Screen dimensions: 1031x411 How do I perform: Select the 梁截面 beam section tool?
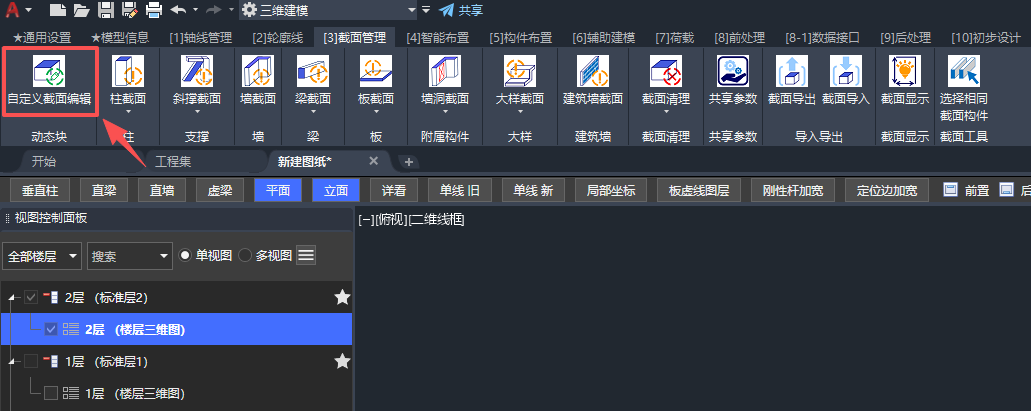[x=313, y=80]
